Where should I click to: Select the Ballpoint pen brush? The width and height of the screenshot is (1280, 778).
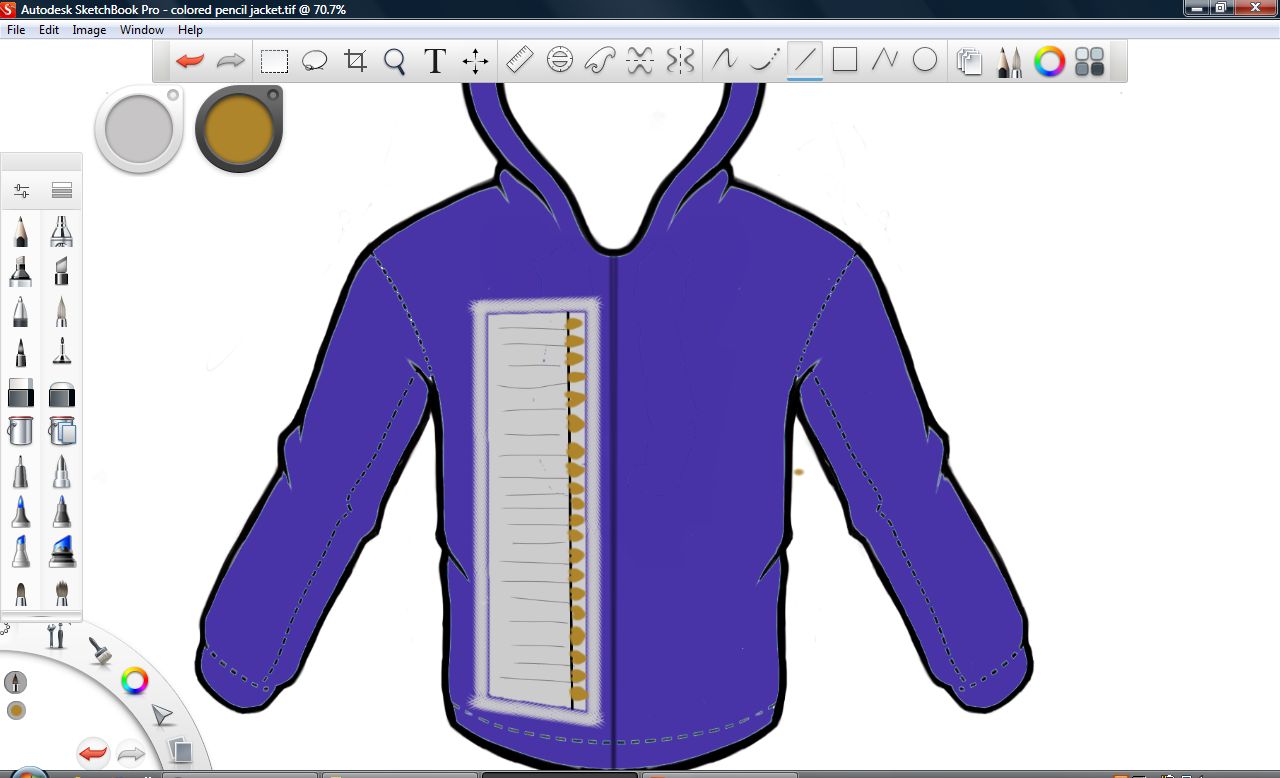point(21,311)
